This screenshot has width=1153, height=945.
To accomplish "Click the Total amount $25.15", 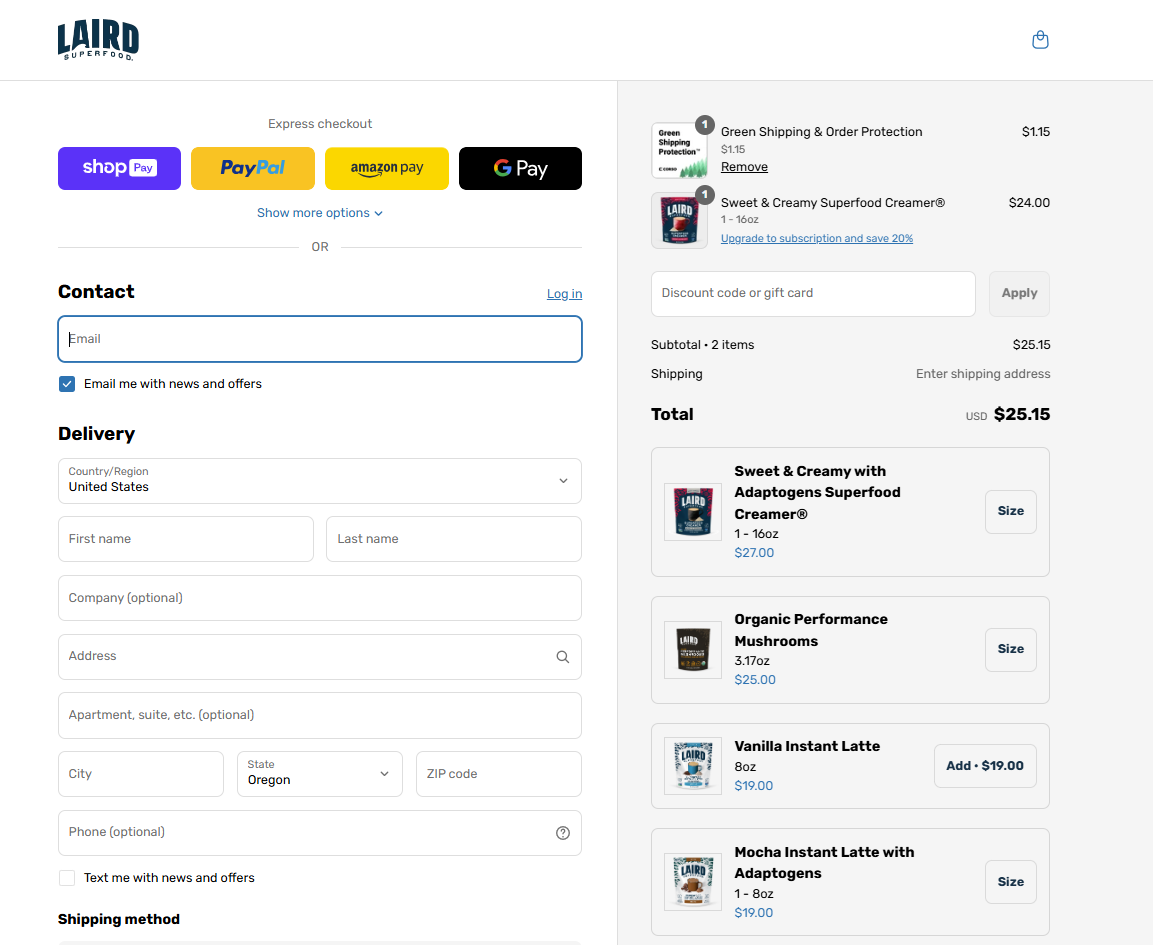I will [1021, 414].
